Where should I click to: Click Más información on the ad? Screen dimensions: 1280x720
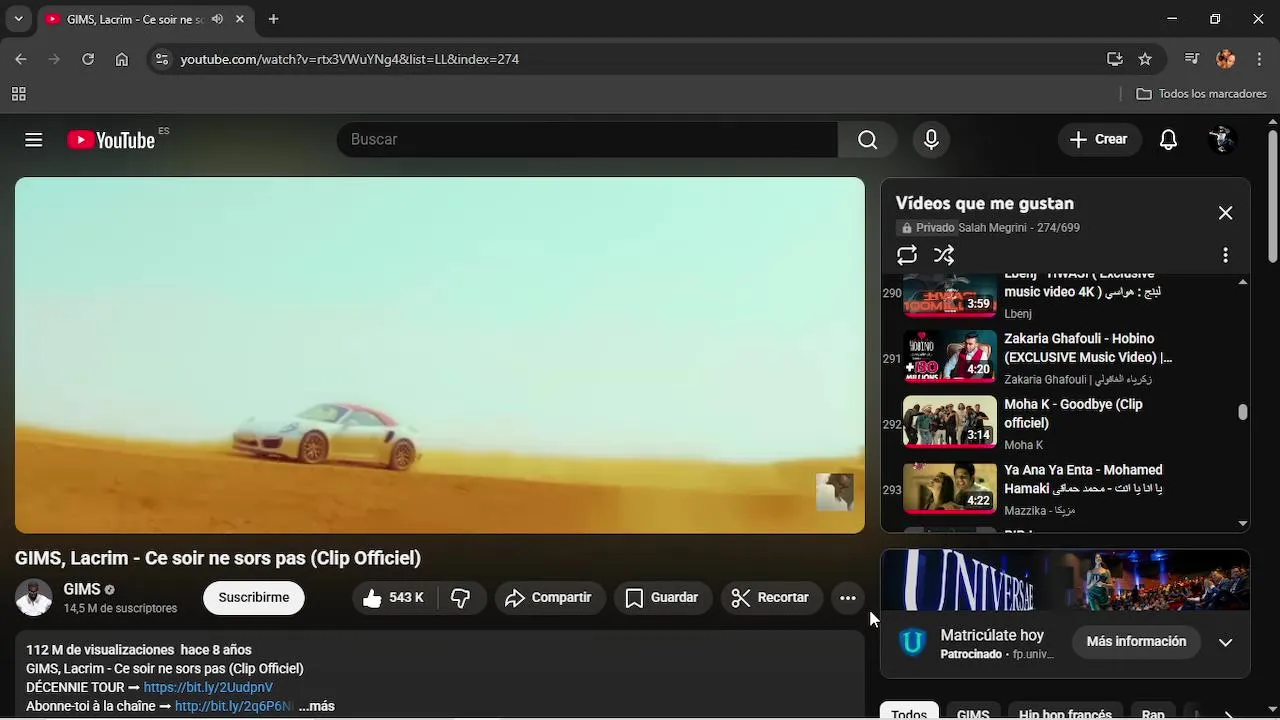click(x=1136, y=642)
